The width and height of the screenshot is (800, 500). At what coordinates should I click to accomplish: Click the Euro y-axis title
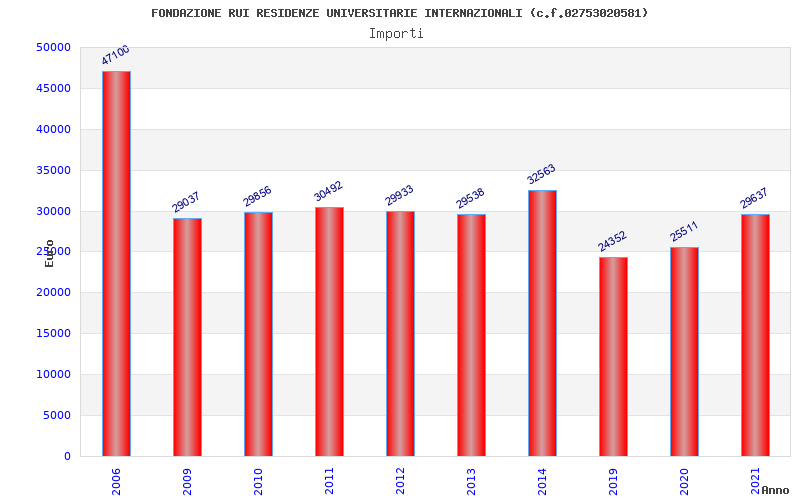[49, 253]
